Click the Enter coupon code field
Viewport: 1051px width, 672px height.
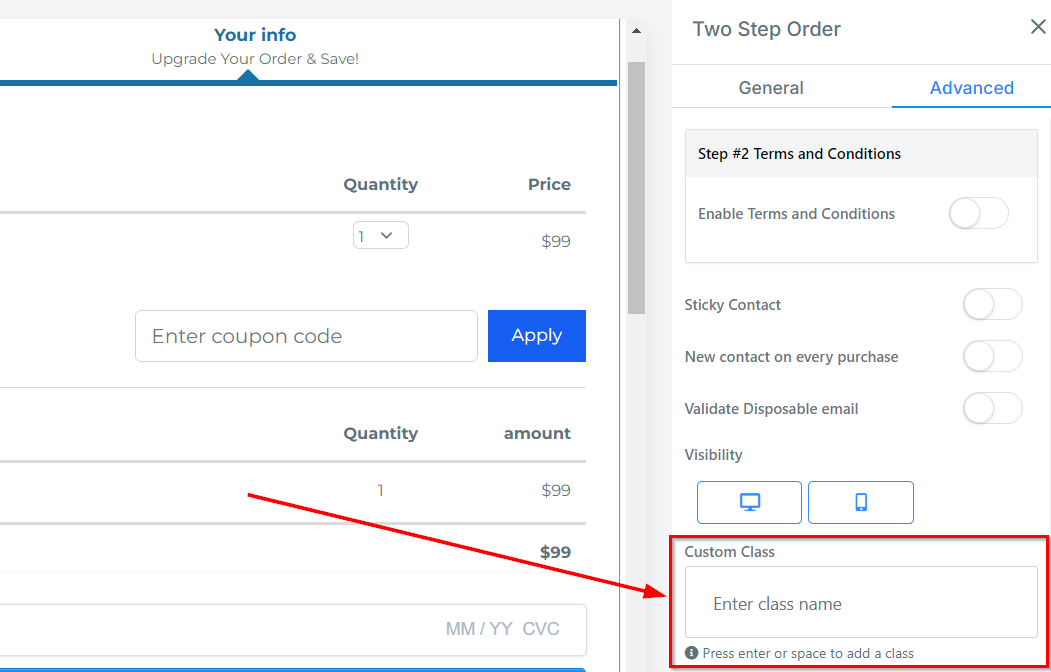tap(306, 336)
